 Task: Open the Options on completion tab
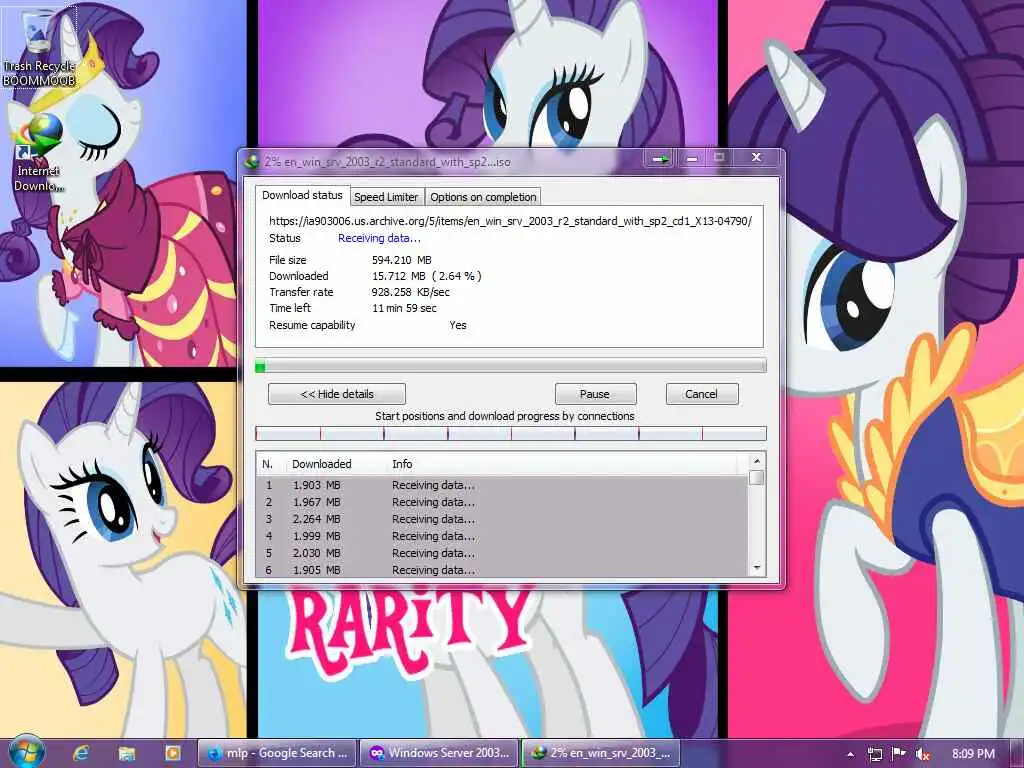point(483,197)
